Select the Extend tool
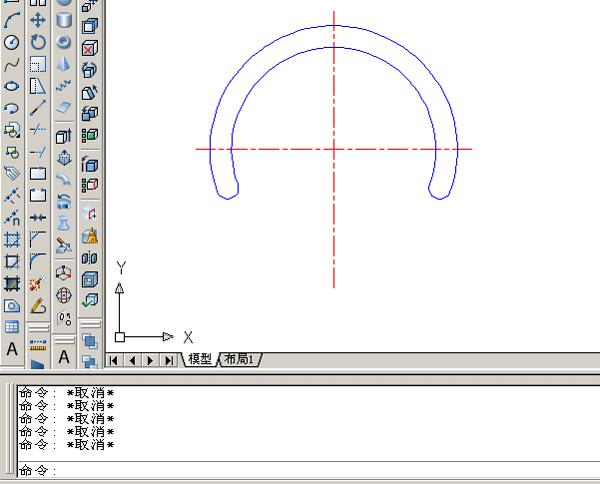The height and width of the screenshot is (484, 600). [38, 152]
